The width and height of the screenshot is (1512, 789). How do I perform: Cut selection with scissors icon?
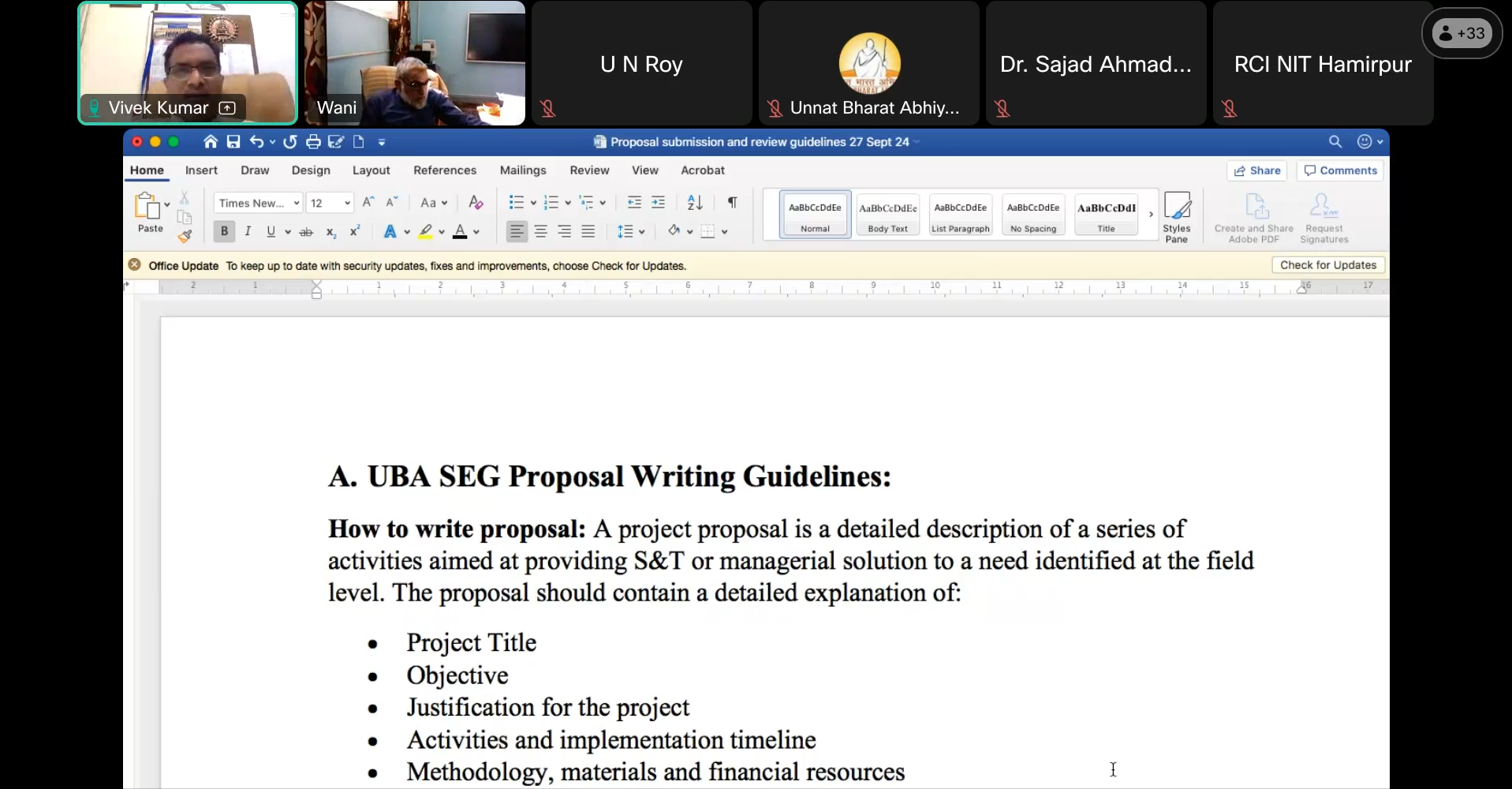tap(184, 197)
